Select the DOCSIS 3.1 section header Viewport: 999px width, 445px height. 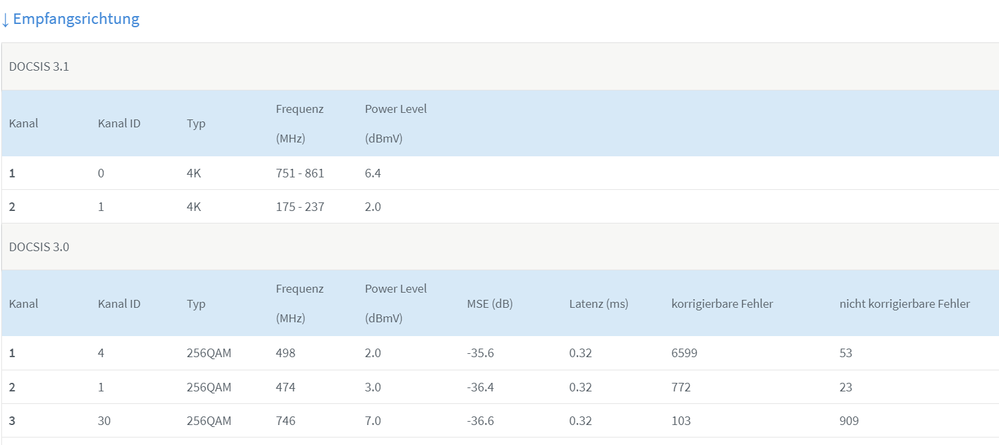tap(39, 67)
